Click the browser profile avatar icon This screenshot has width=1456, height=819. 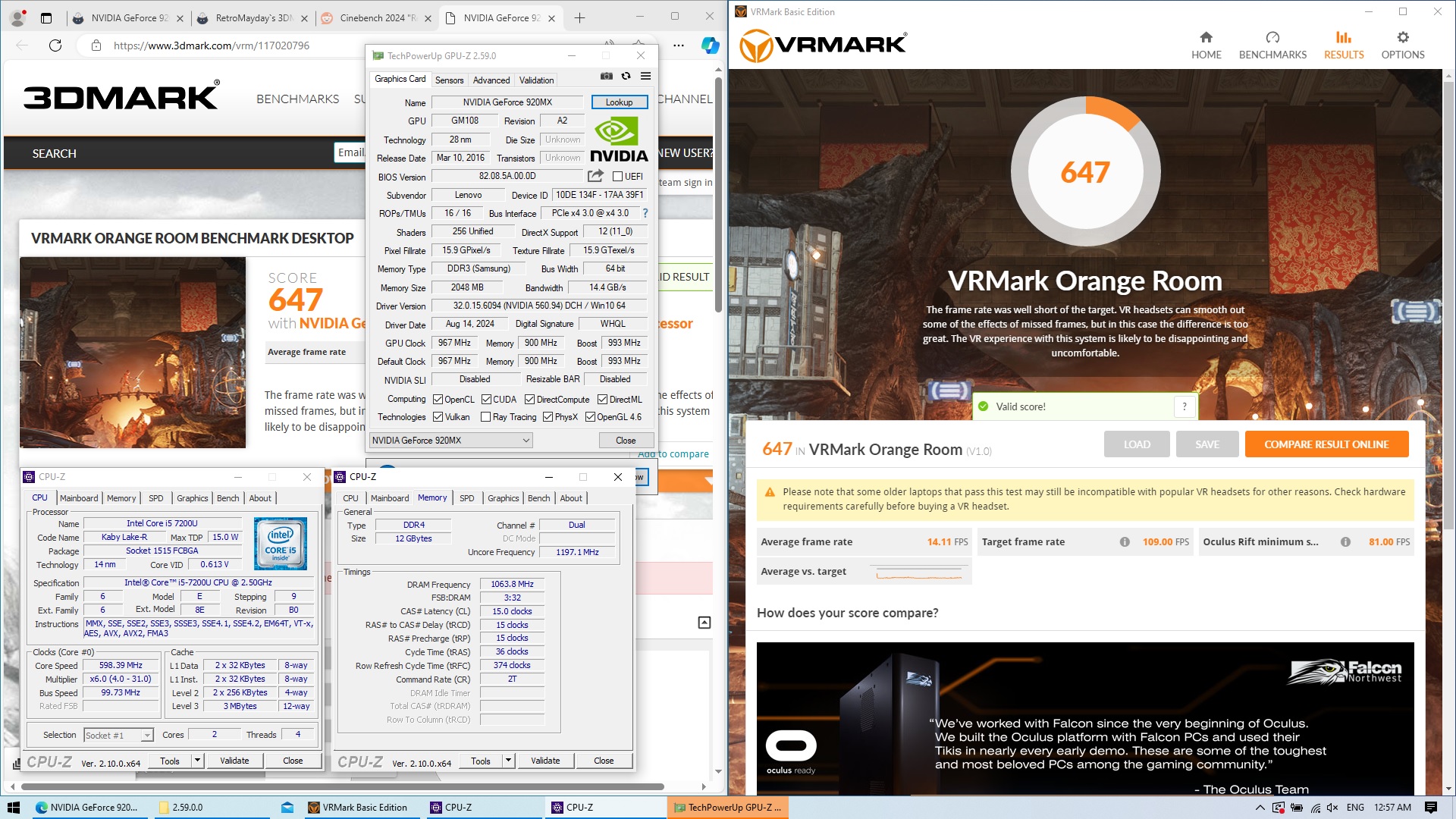[18, 18]
